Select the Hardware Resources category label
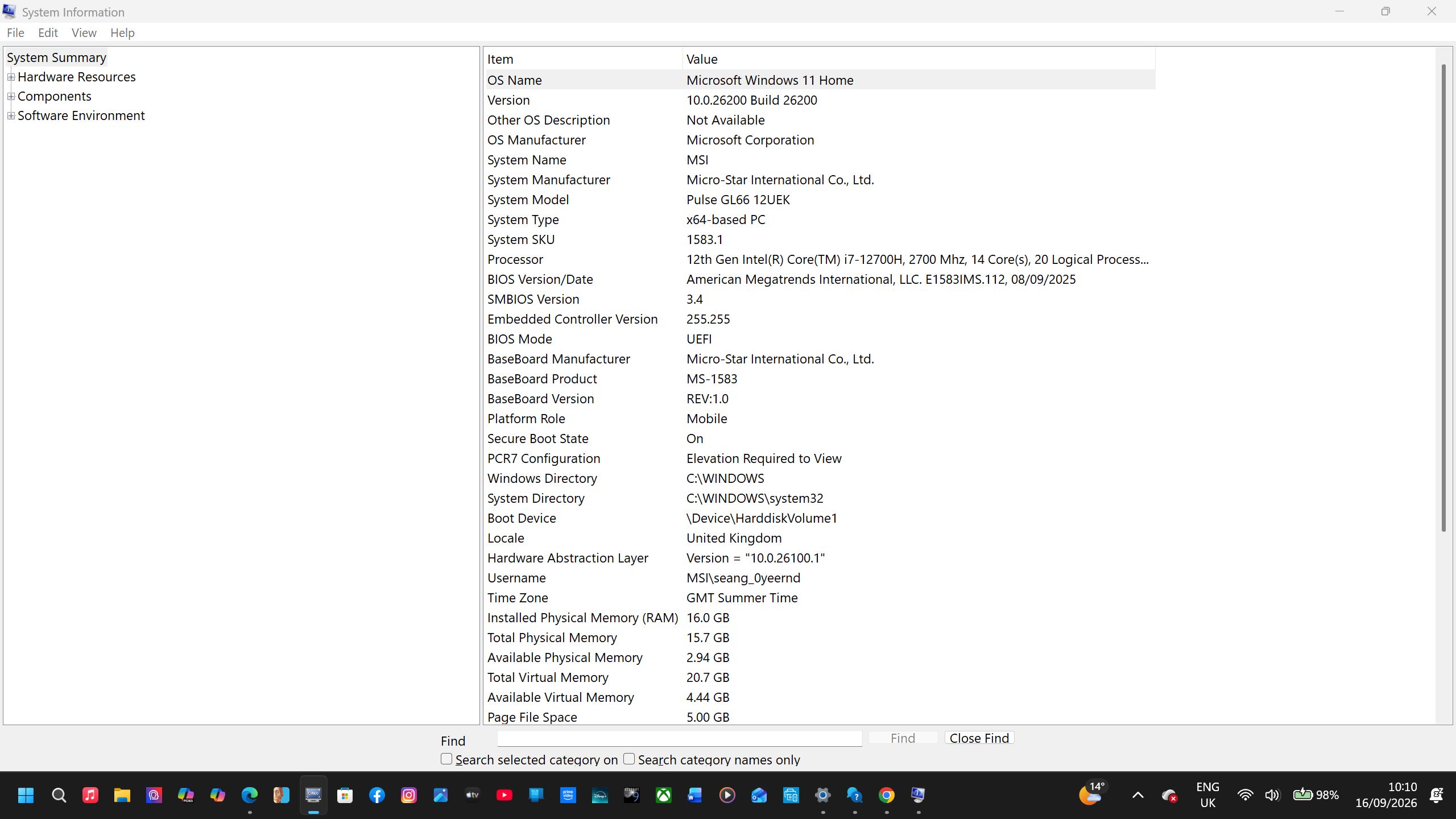The width and height of the screenshot is (1456, 819). pyautogui.click(x=77, y=77)
